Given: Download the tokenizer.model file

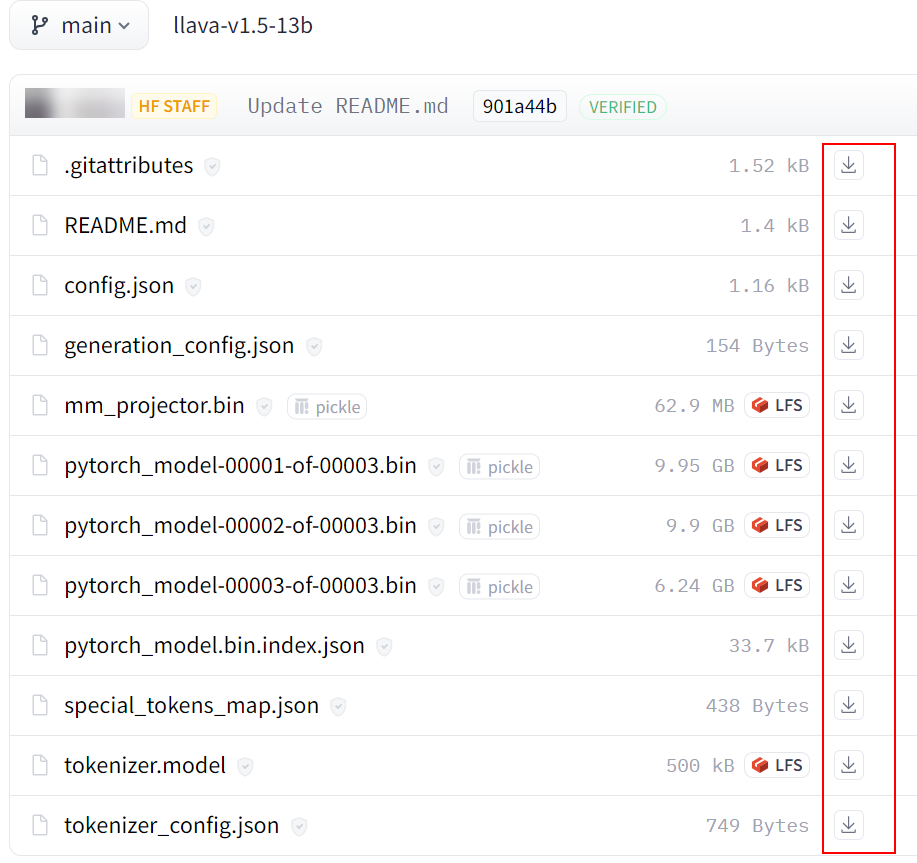Looking at the screenshot, I should click(849, 765).
